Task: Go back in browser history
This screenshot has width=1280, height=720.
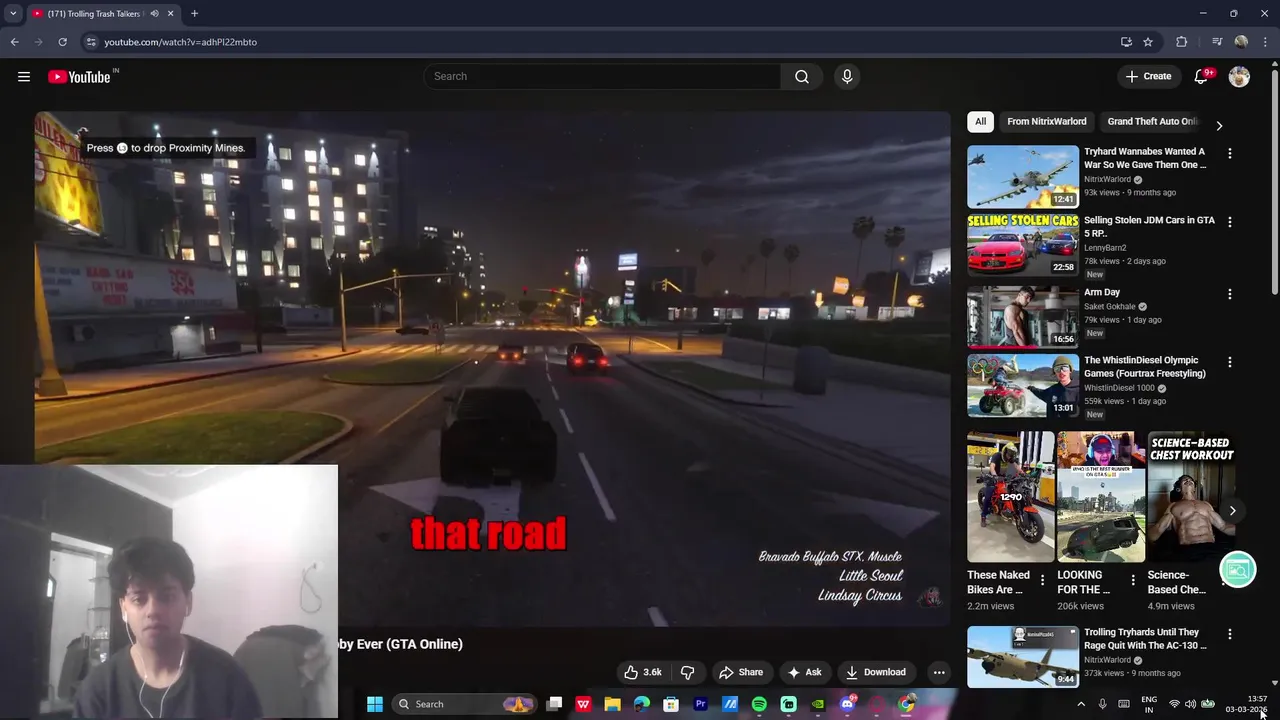Action: point(14,42)
